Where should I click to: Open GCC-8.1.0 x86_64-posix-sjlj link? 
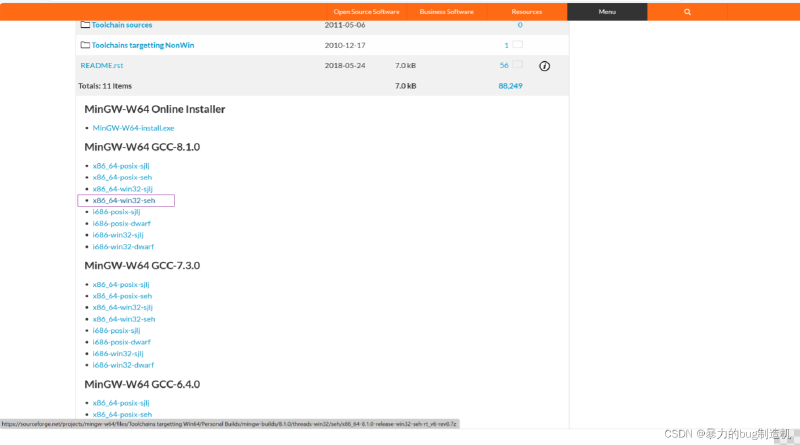tap(121, 166)
